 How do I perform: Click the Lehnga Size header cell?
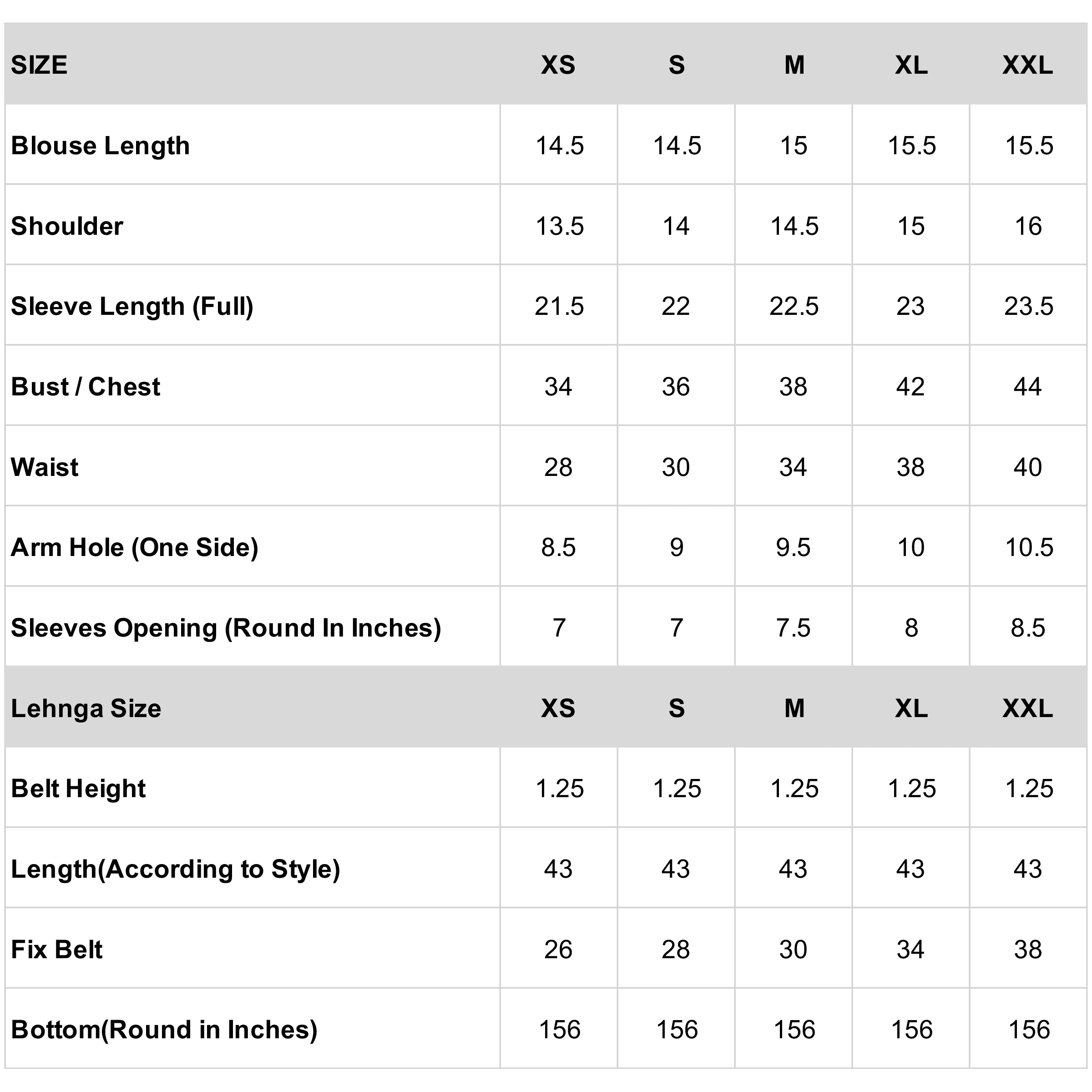click(86, 708)
